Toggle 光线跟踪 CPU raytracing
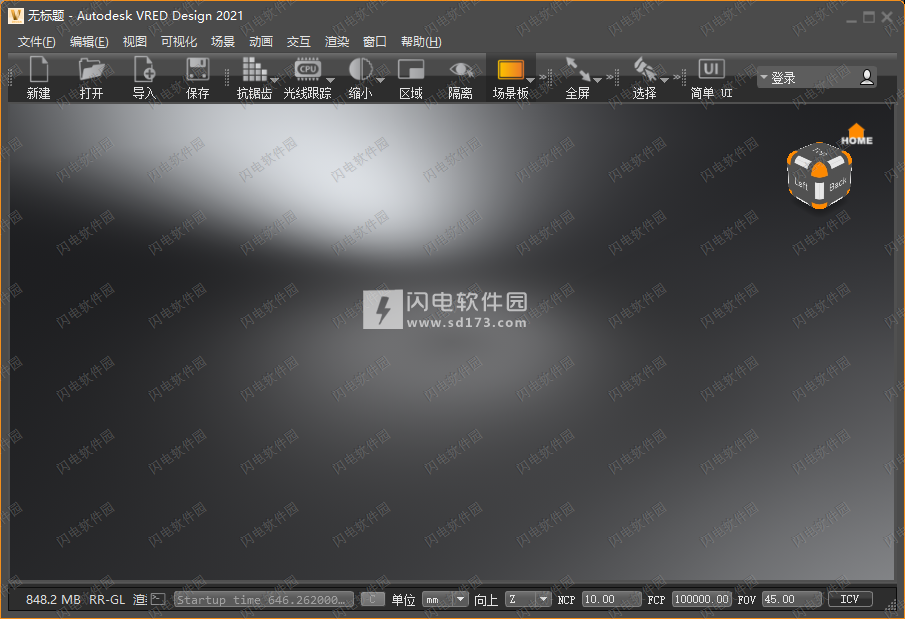This screenshot has height=619, width=905. (307, 69)
